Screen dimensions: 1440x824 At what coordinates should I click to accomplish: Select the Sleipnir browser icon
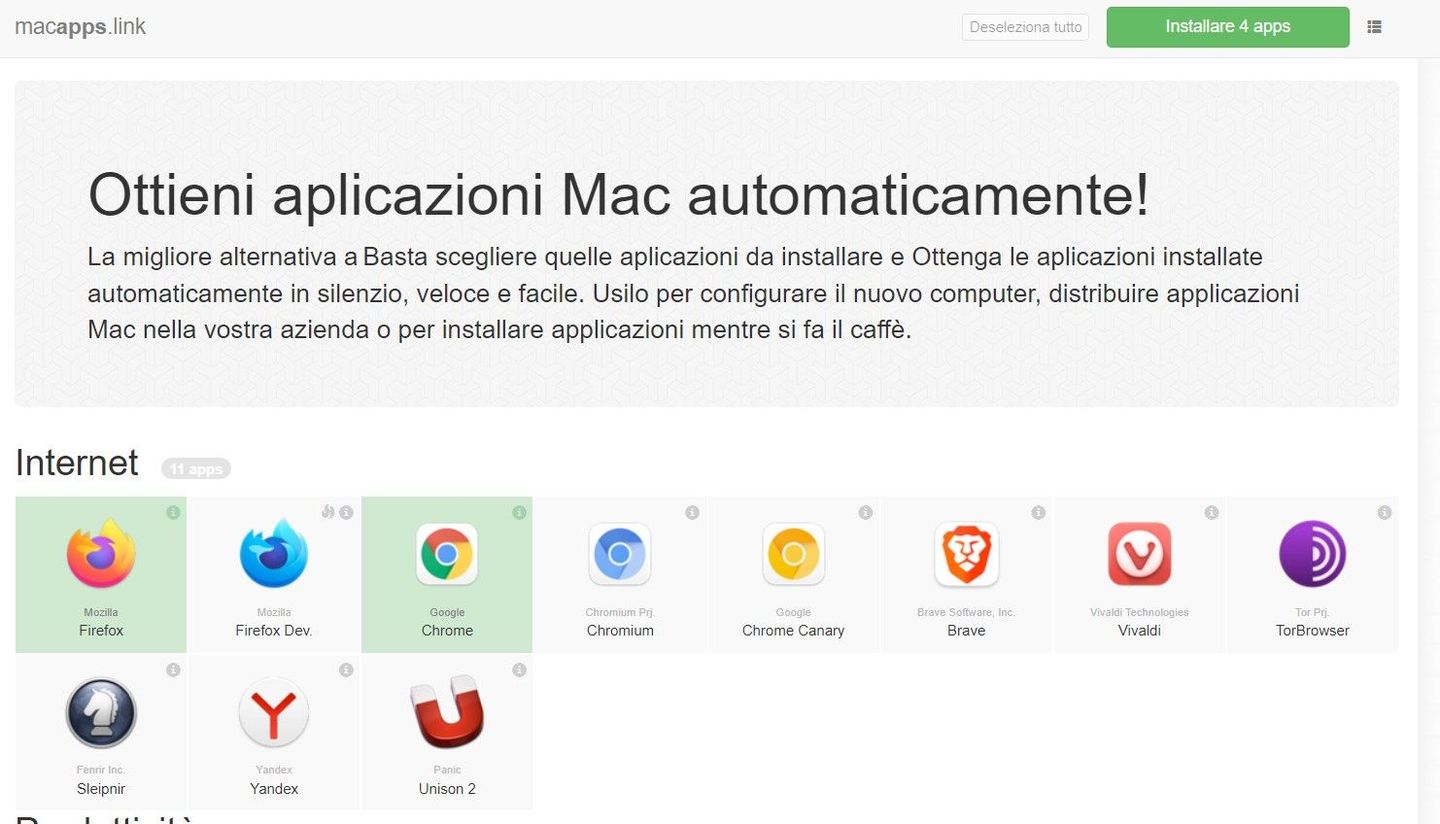(x=101, y=712)
